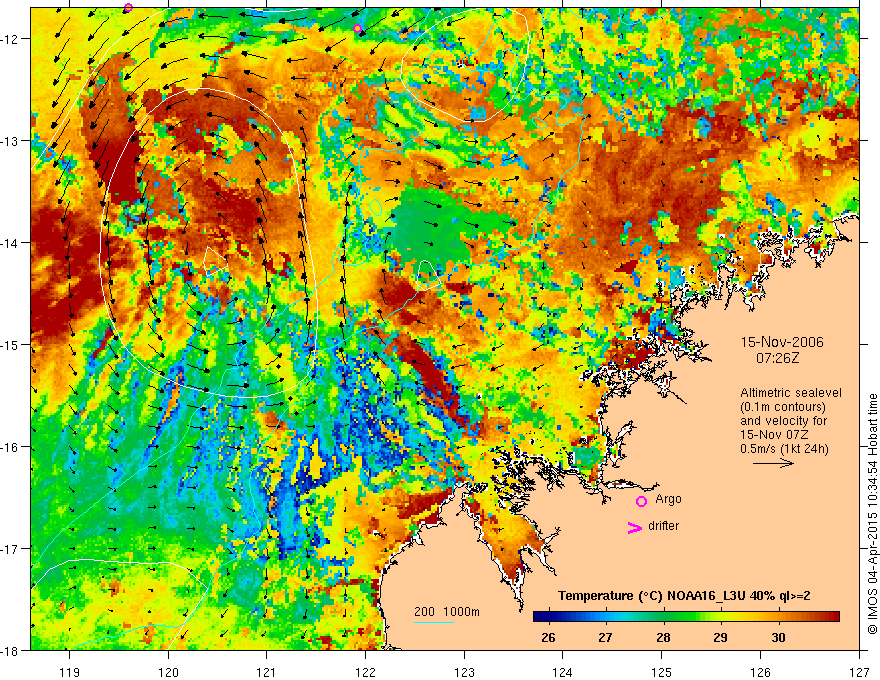Image resolution: width=880 pixels, height=680 pixels.
Task: Click the 'Altimetric sealevel' legend text
Action: point(791,393)
